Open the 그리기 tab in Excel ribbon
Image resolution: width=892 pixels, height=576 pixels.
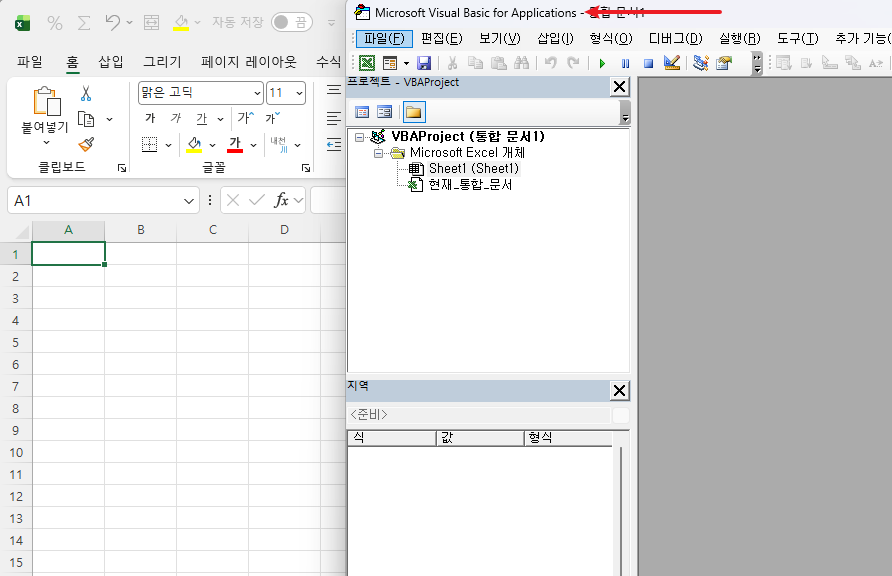162,61
